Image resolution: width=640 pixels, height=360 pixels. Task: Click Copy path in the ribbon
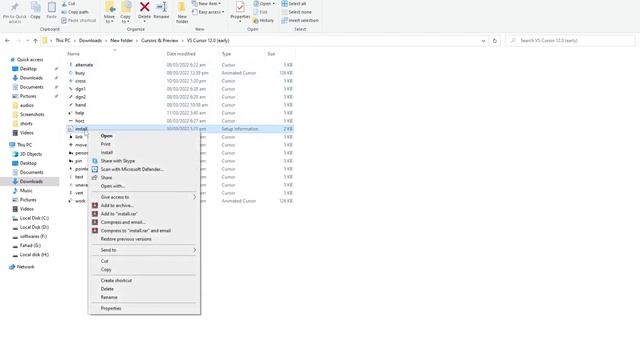(x=75, y=12)
